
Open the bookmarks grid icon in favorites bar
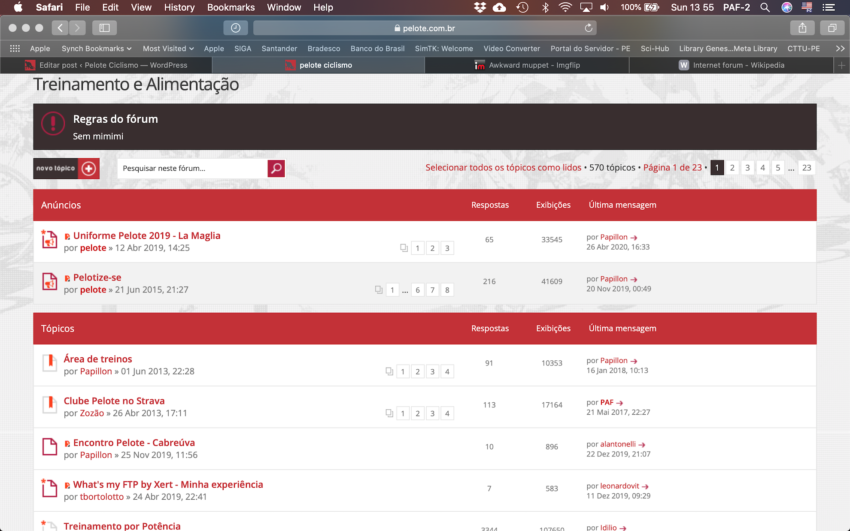tap(14, 48)
